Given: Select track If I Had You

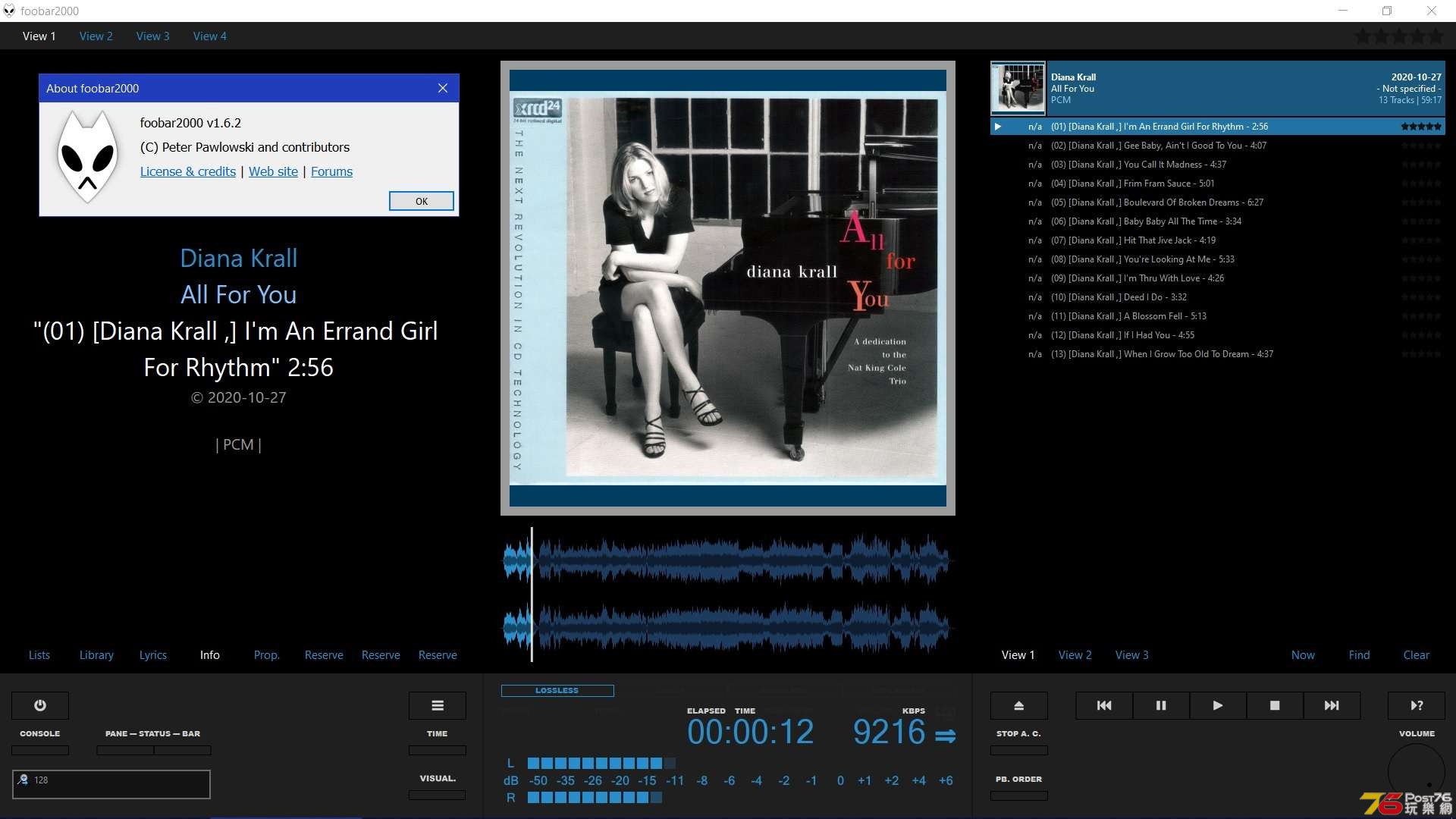Looking at the screenshot, I should (1217, 335).
